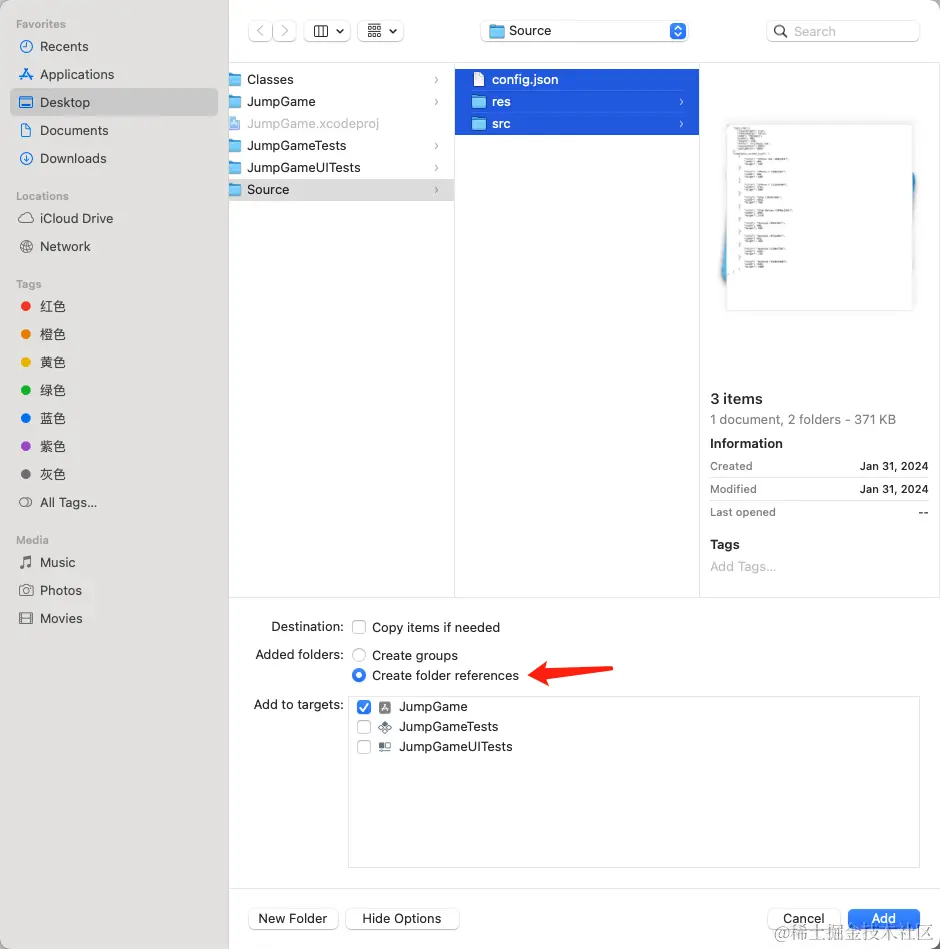Expand the src folder chevron

[682, 124]
